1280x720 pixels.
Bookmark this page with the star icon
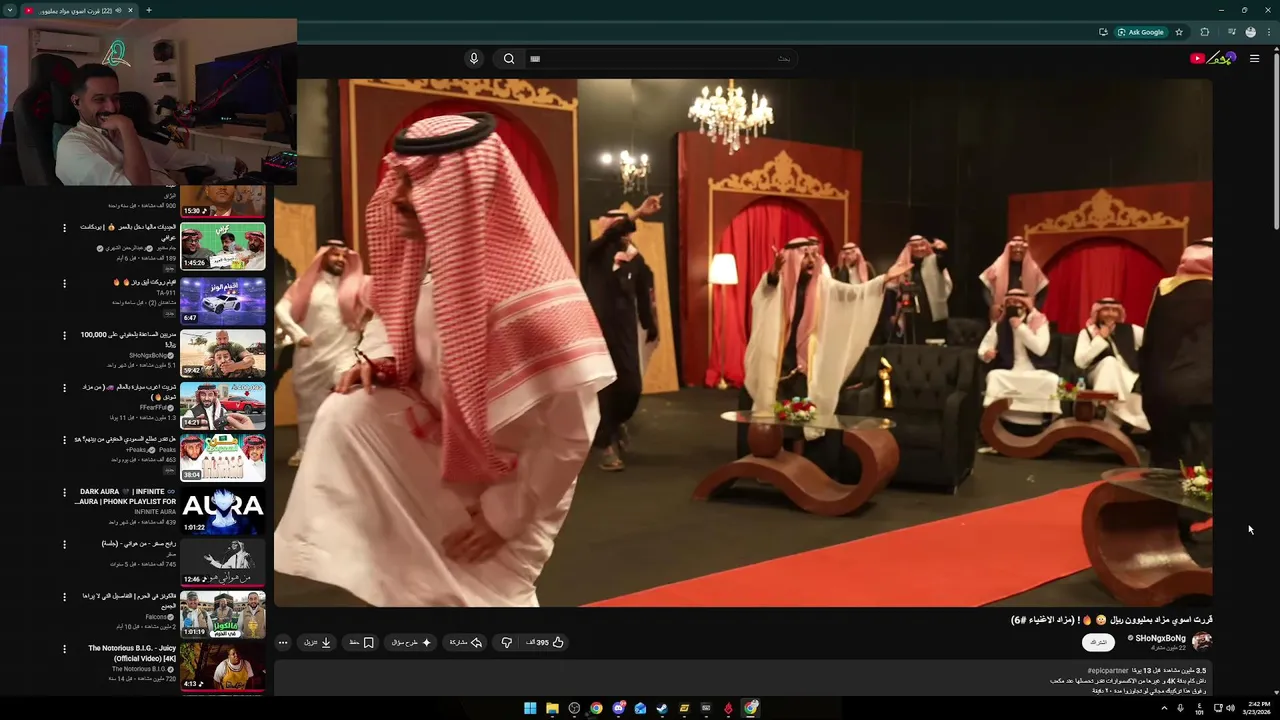[x=1179, y=32]
